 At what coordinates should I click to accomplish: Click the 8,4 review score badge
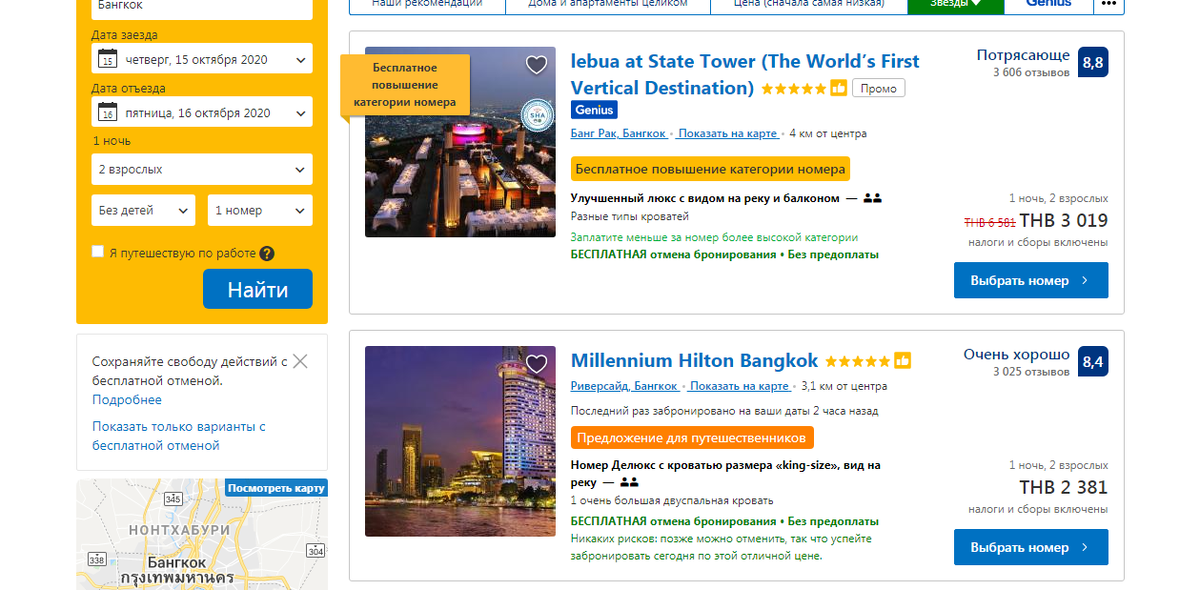1093,363
